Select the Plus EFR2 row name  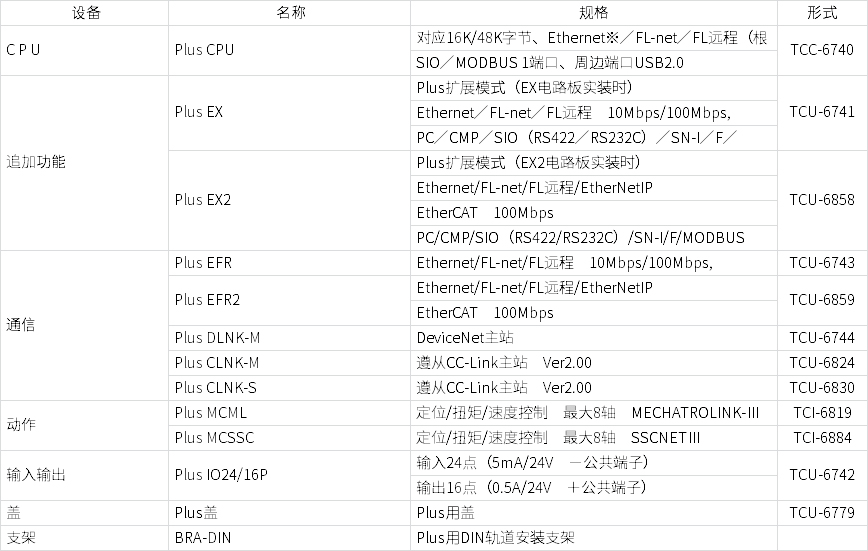[207, 300]
